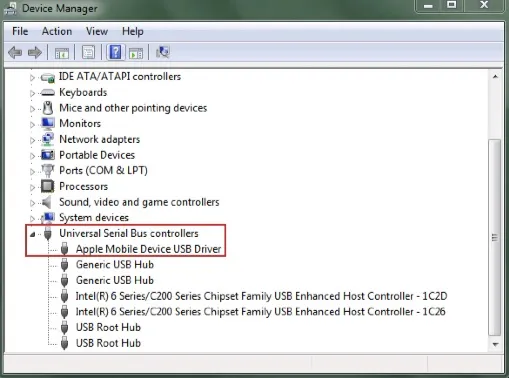
Task: Expand the Processors node
Action: click(x=32, y=187)
